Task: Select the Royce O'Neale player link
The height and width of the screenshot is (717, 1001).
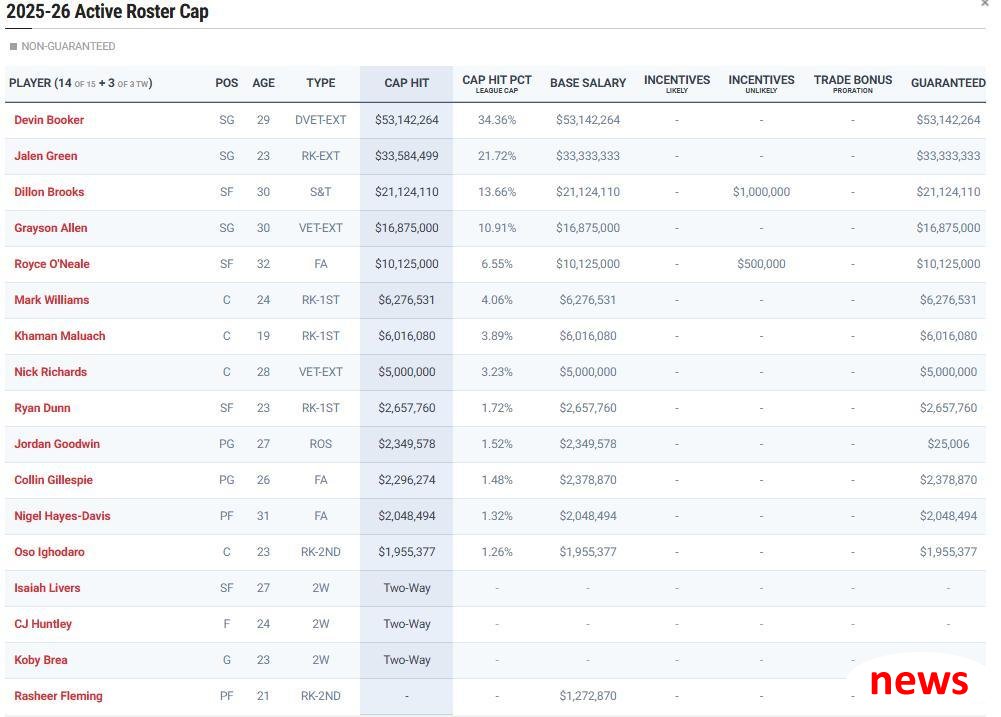Action: (x=52, y=264)
